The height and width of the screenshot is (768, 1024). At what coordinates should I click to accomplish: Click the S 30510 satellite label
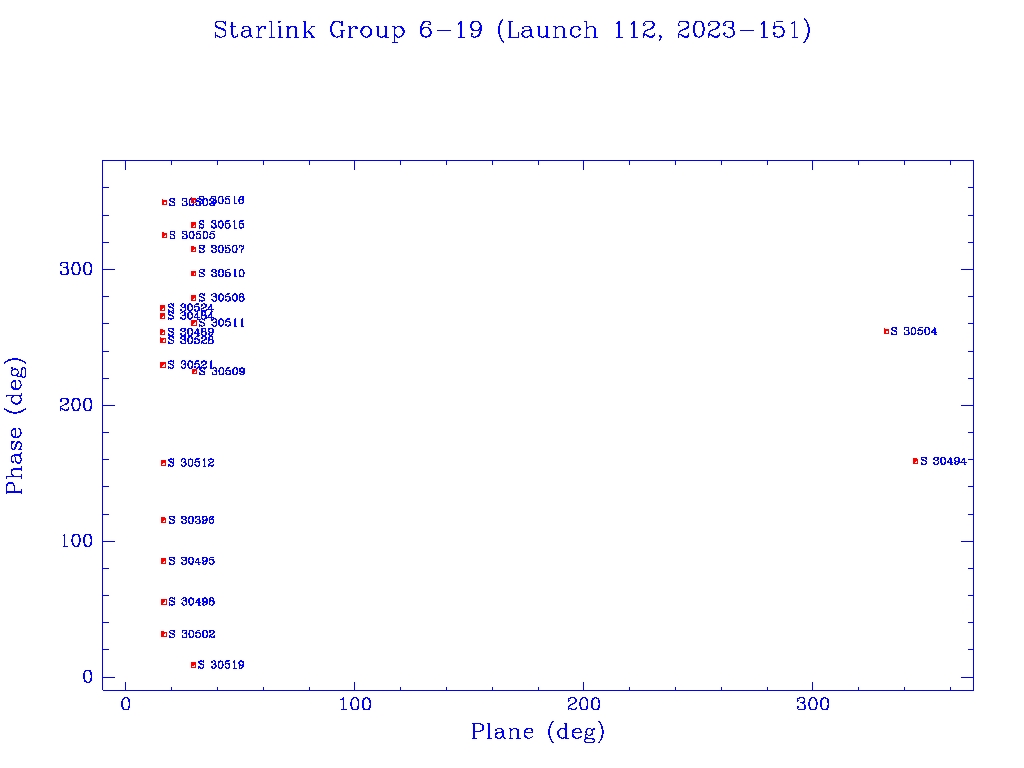pyautogui.click(x=221, y=274)
